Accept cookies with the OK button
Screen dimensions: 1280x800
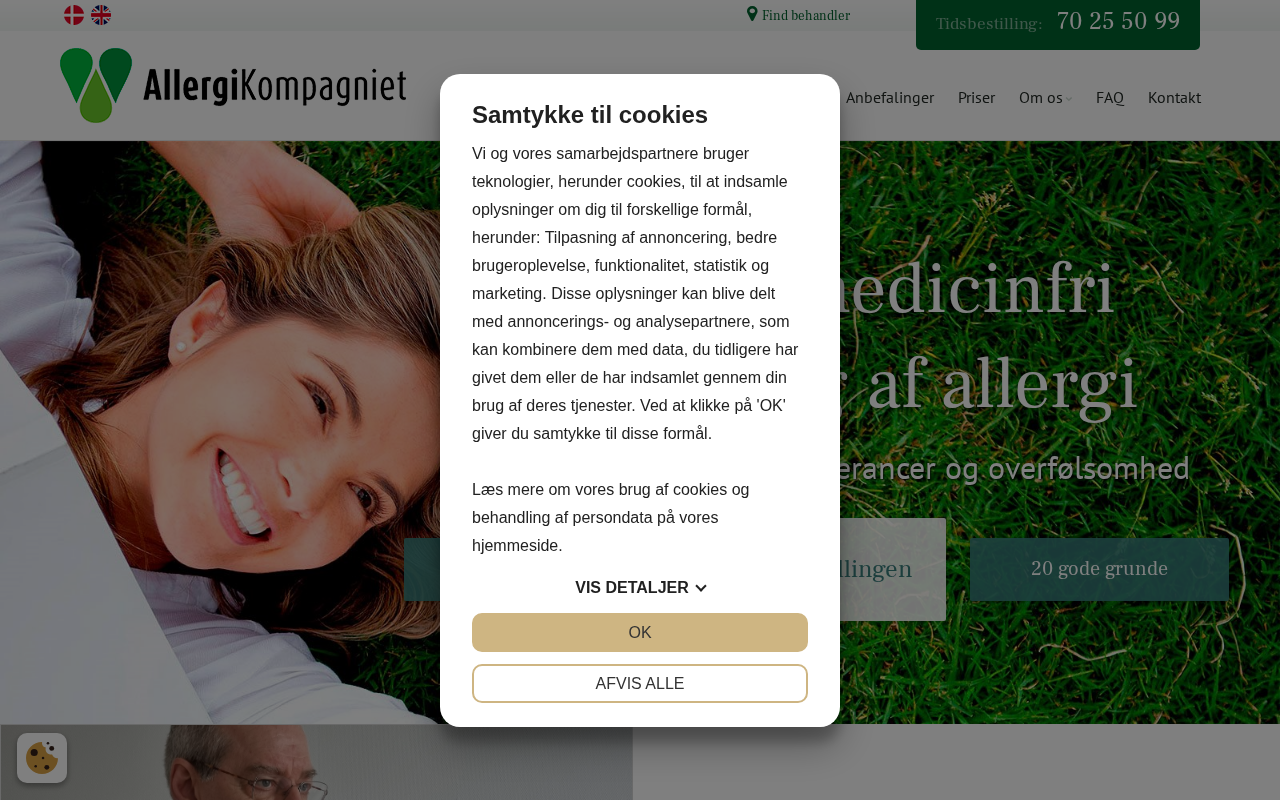[x=640, y=632]
